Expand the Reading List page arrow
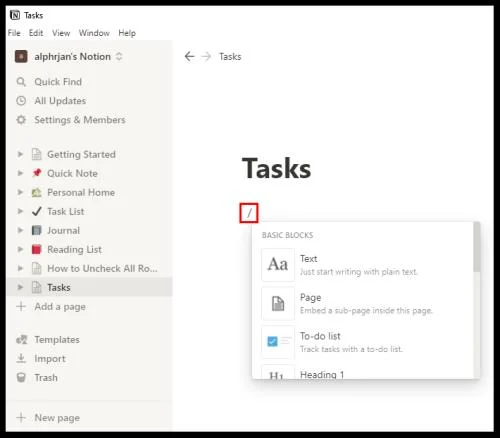Viewport: 500px width, 438px height. (x=20, y=249)
